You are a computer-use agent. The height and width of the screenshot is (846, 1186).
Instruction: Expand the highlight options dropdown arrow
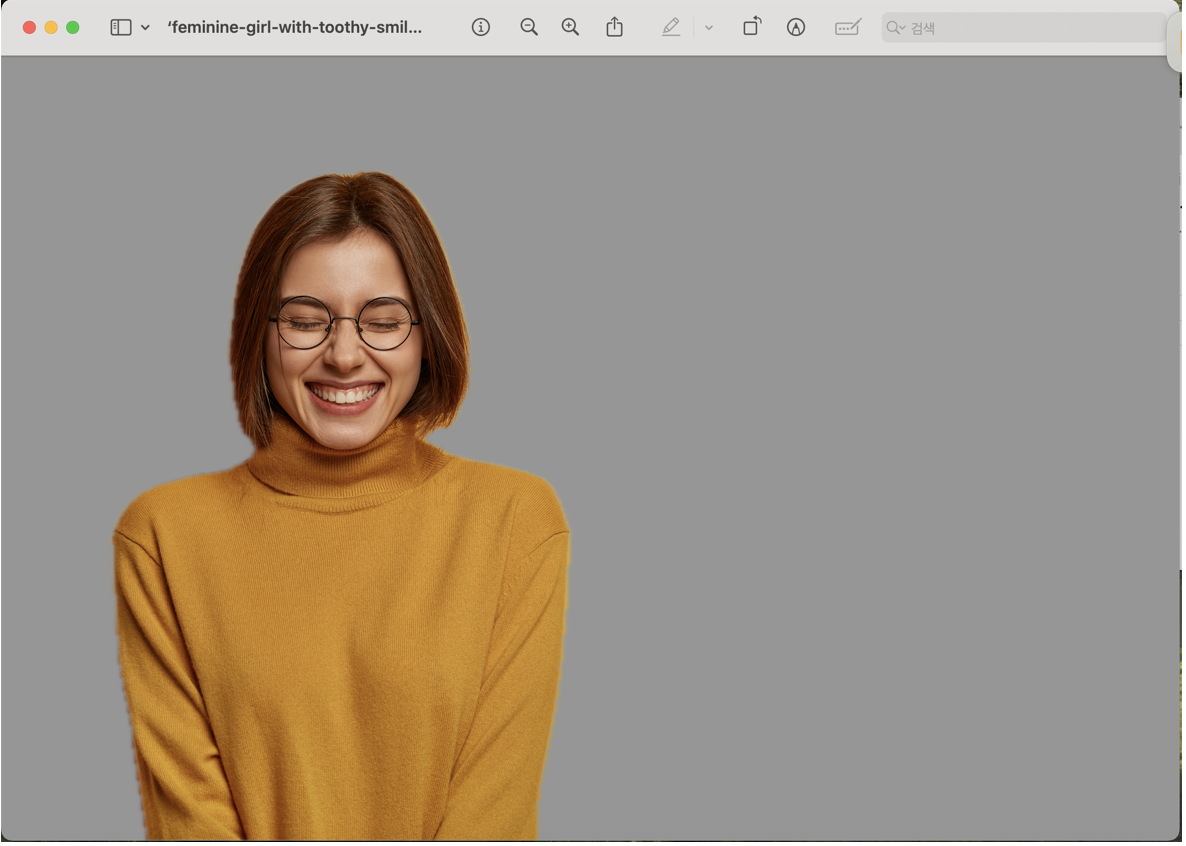coord(709,28)
